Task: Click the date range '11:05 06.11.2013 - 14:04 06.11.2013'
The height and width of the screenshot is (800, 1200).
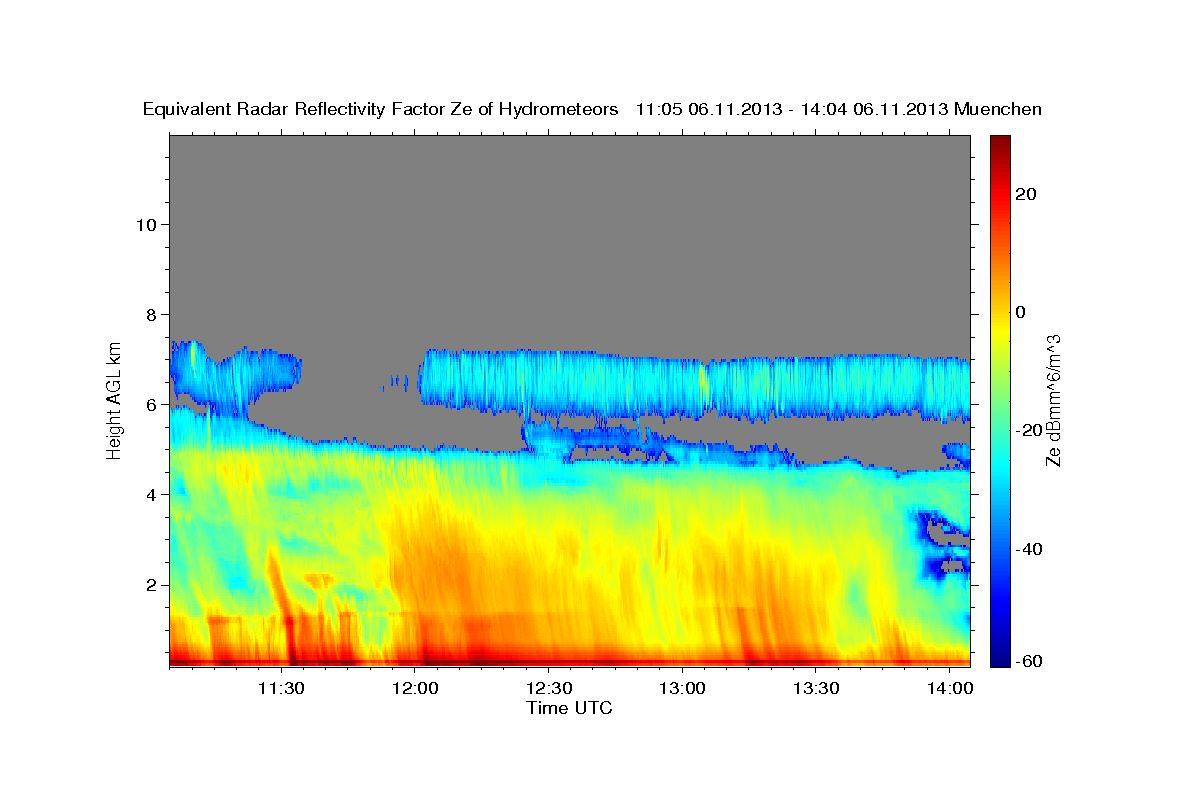Action: coord(790,109)
